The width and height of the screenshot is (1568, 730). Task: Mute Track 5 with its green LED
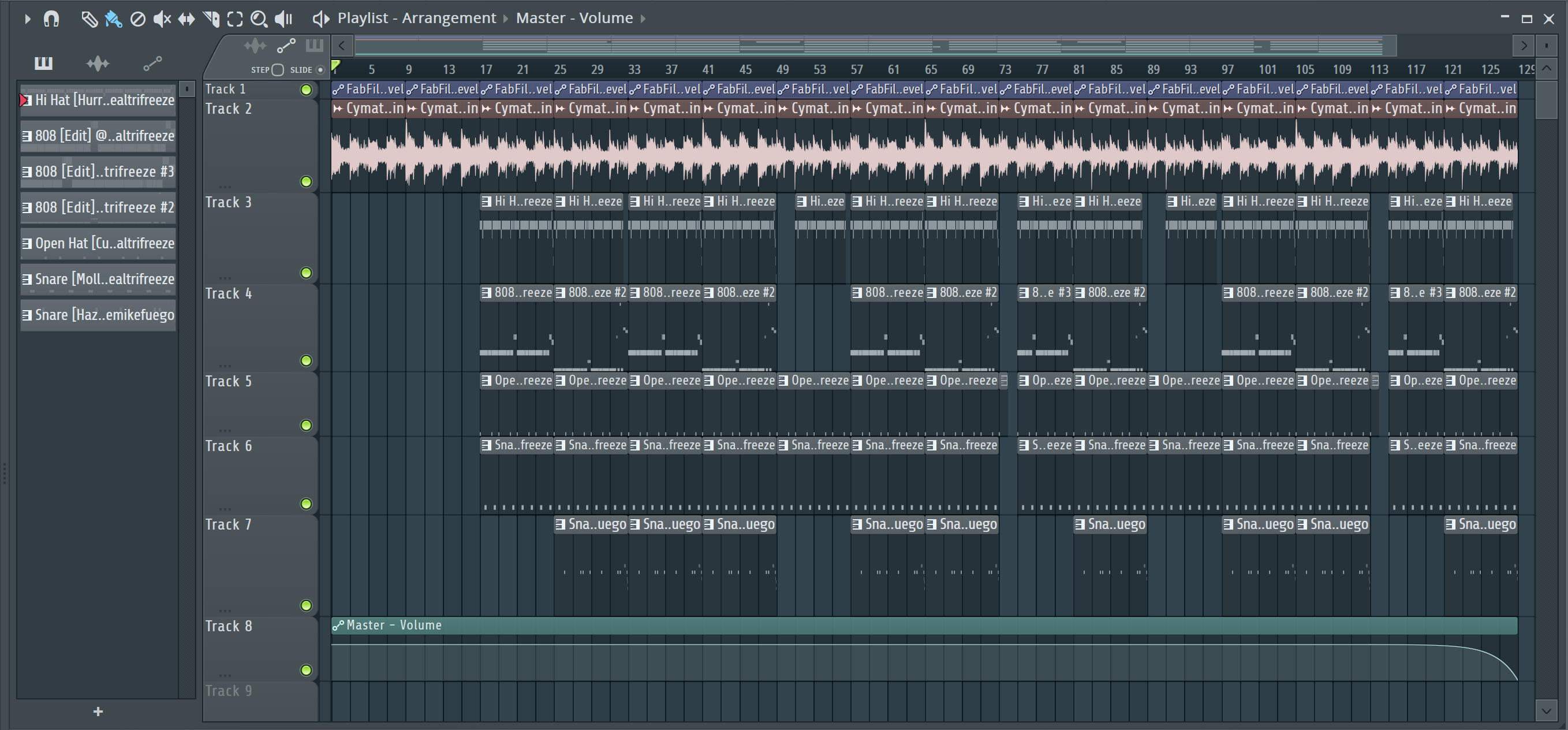pyautogui.click(x=306, y=425)
